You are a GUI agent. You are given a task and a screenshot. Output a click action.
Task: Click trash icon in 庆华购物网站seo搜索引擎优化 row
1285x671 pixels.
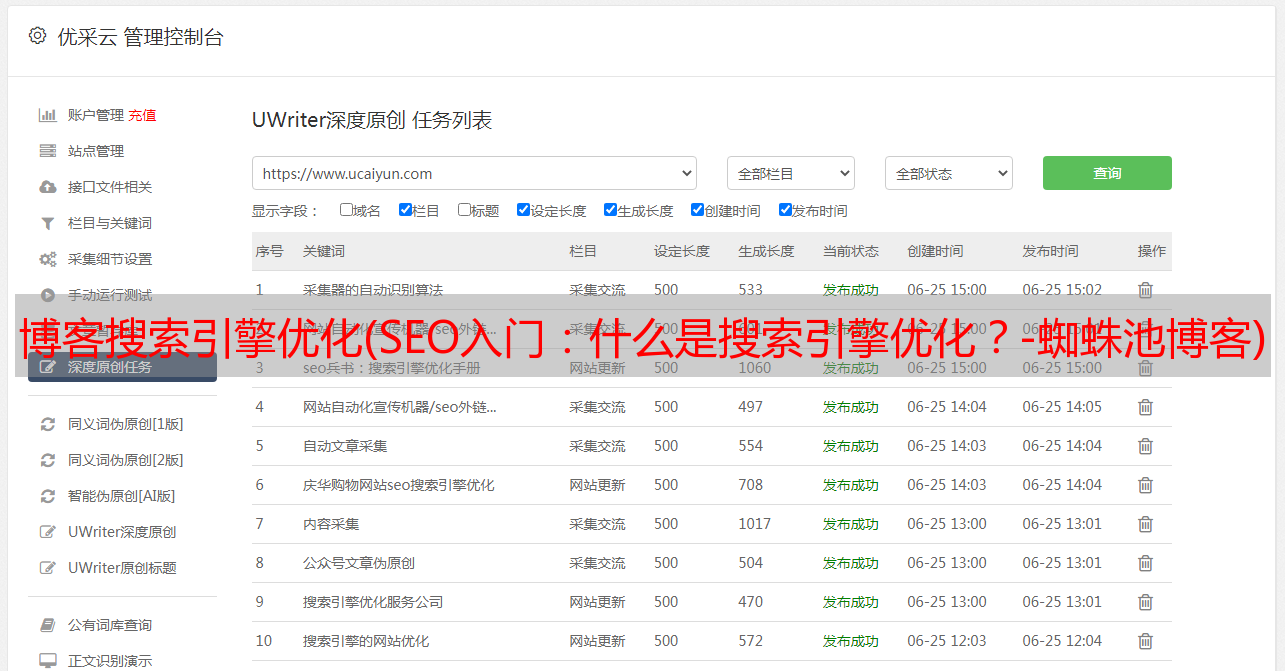point(1145,485)
